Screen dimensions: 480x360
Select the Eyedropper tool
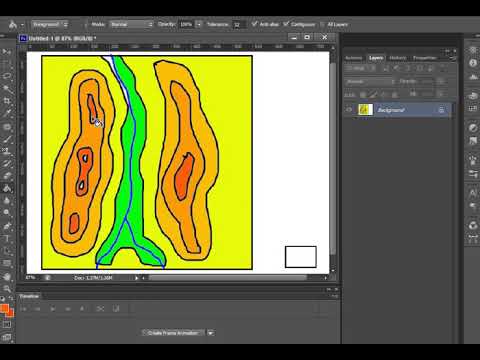7,113
